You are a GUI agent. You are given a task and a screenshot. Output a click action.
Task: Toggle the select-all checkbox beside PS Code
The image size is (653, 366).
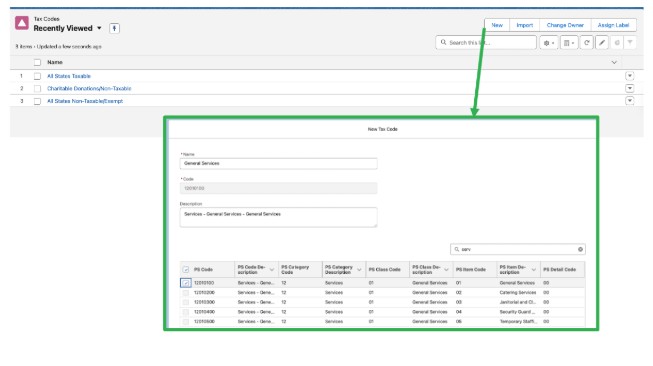(186, 269)
